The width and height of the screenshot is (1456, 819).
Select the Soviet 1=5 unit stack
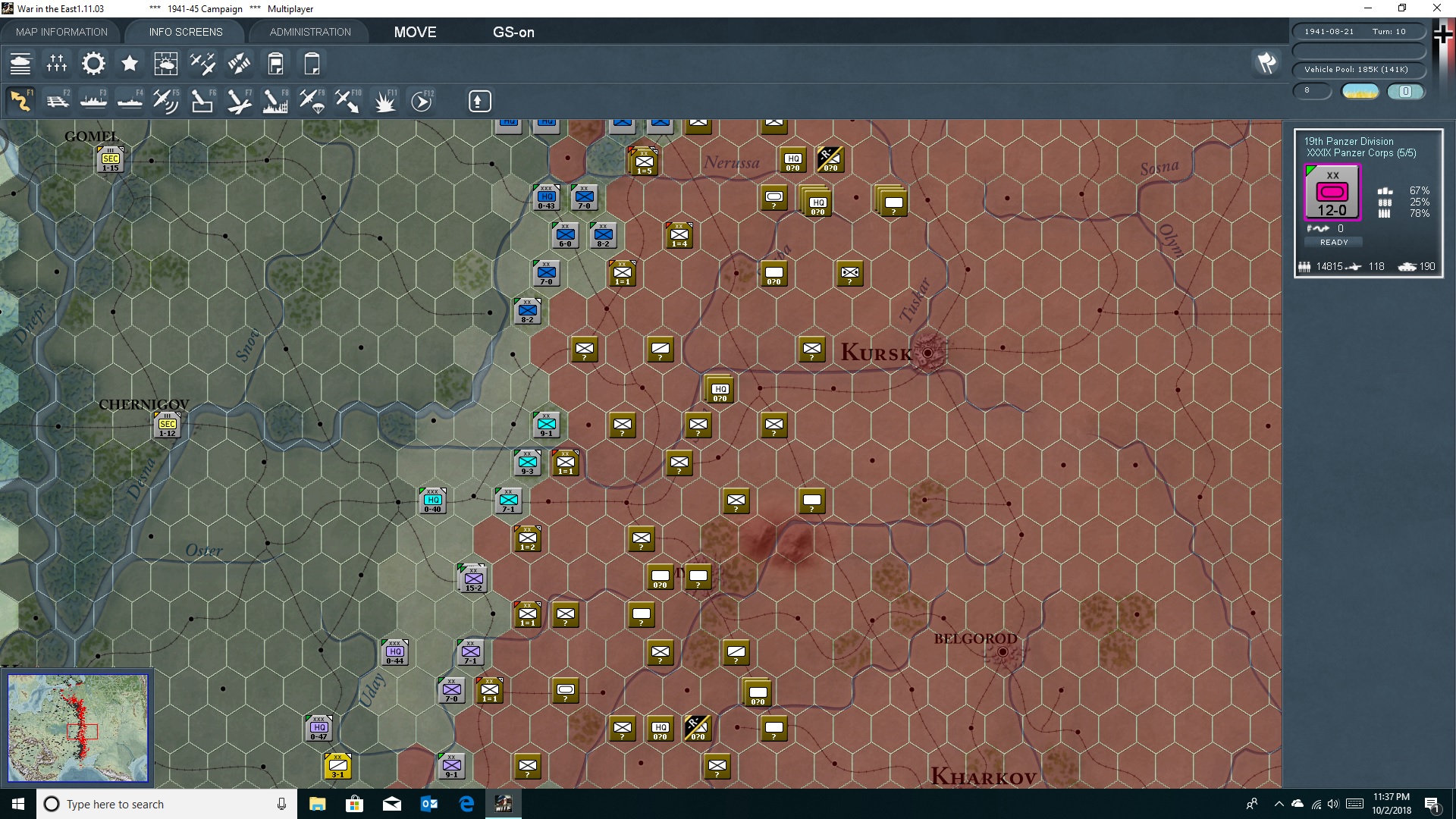pyautogui.click(x=644, y=161)
